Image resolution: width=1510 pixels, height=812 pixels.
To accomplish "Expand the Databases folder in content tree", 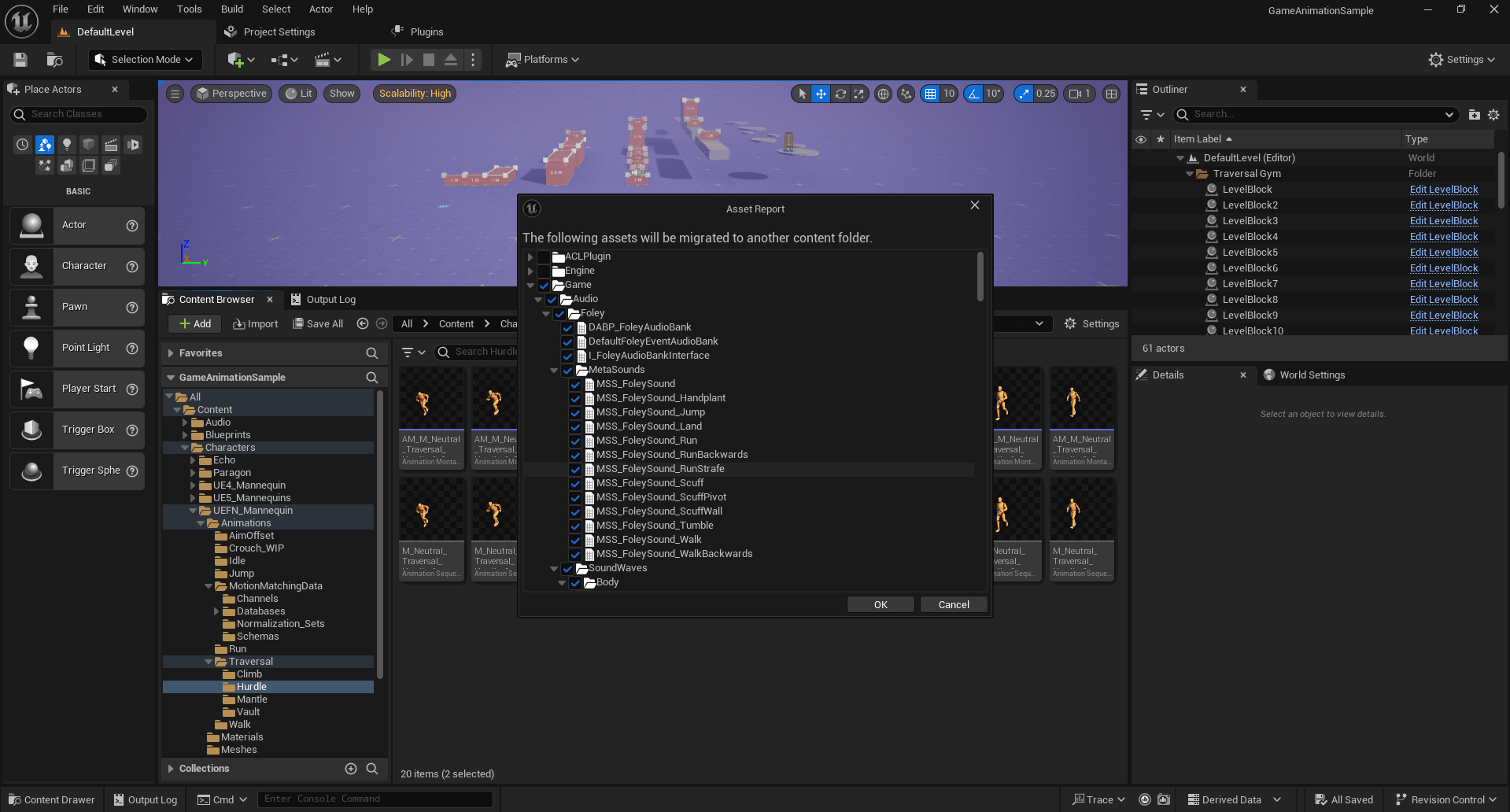I will [216, 611].
